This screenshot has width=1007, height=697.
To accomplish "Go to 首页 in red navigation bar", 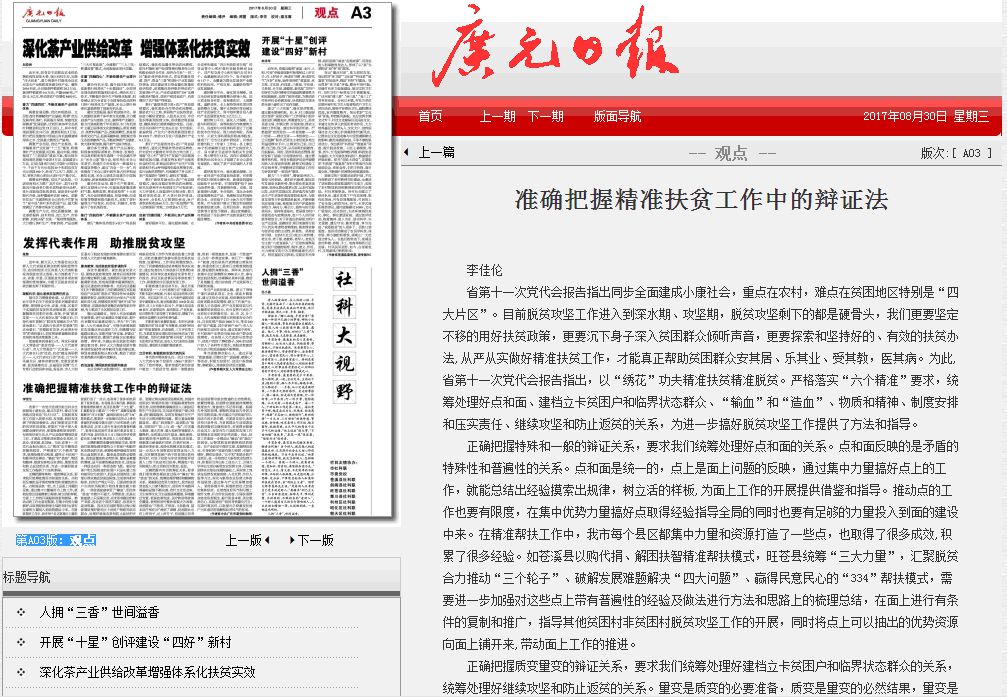I will pyautogui.click(x=430, y=116).
